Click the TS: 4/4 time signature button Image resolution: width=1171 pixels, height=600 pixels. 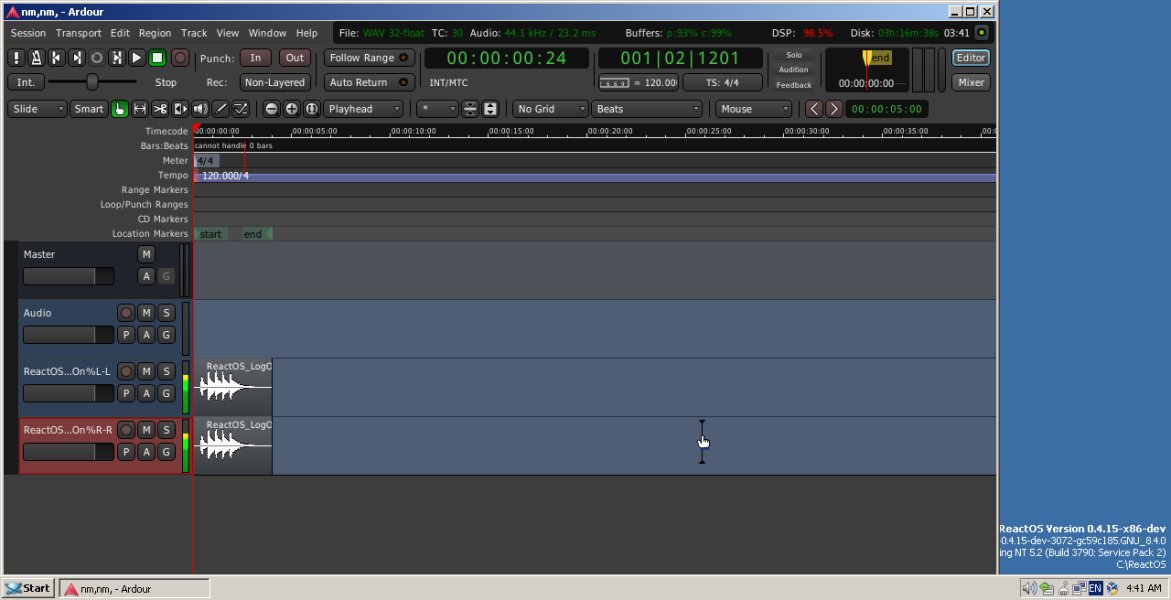722,82
